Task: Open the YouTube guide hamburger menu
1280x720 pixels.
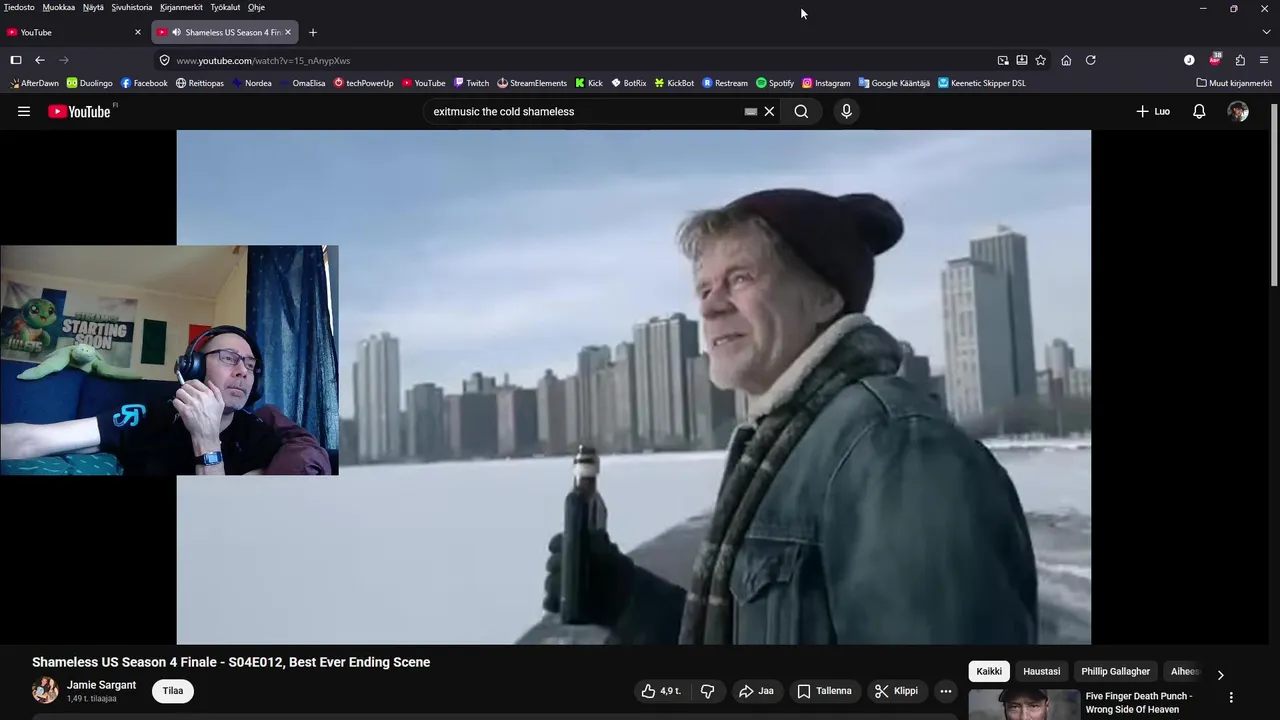Action: tap(24, 112)
